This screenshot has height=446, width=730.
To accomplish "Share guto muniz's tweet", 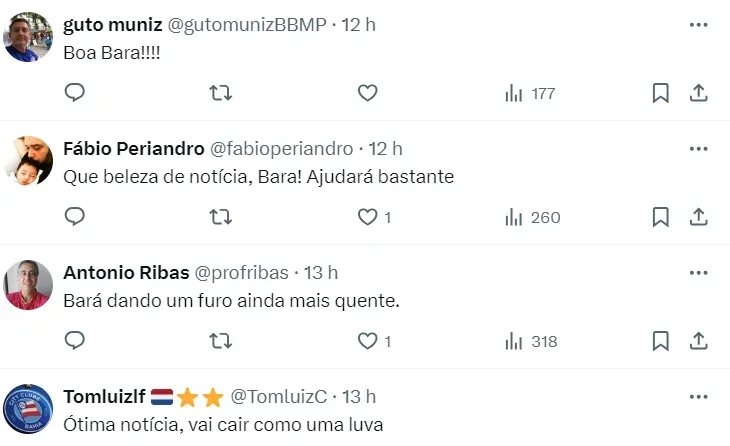I will (700, 93).
